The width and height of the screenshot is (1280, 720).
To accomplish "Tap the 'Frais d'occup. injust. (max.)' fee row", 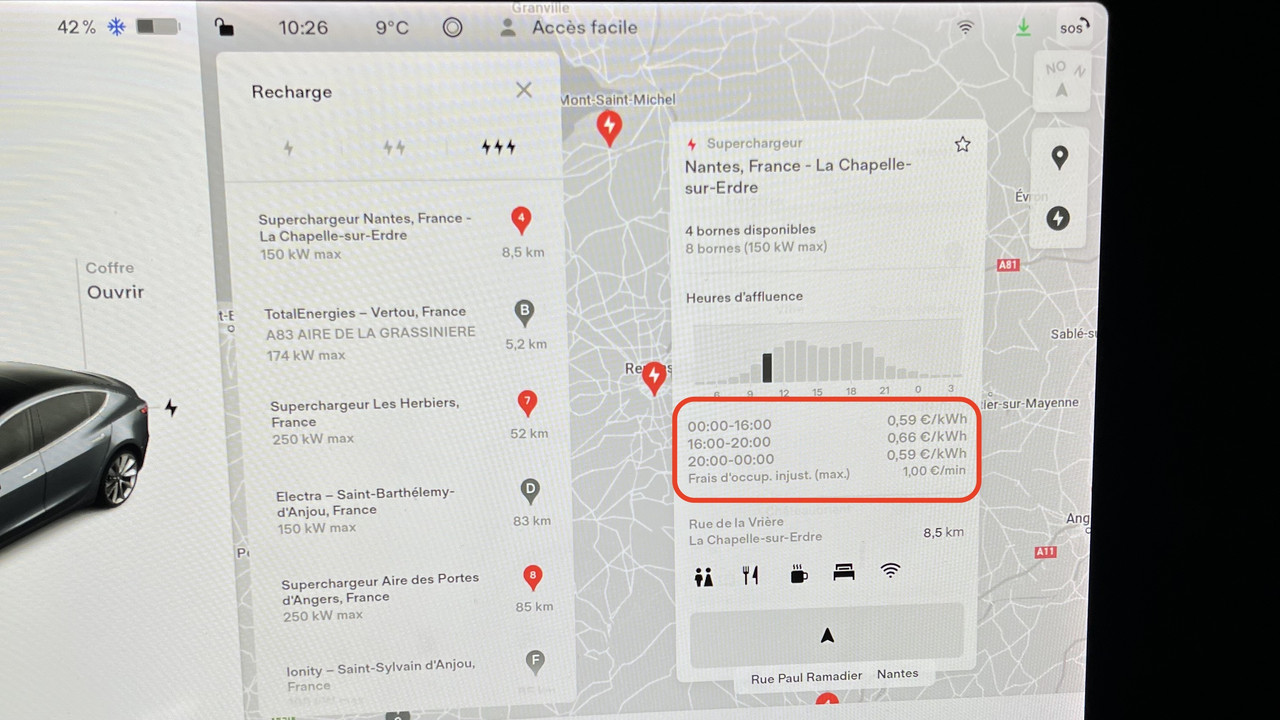I will (827, 473).
